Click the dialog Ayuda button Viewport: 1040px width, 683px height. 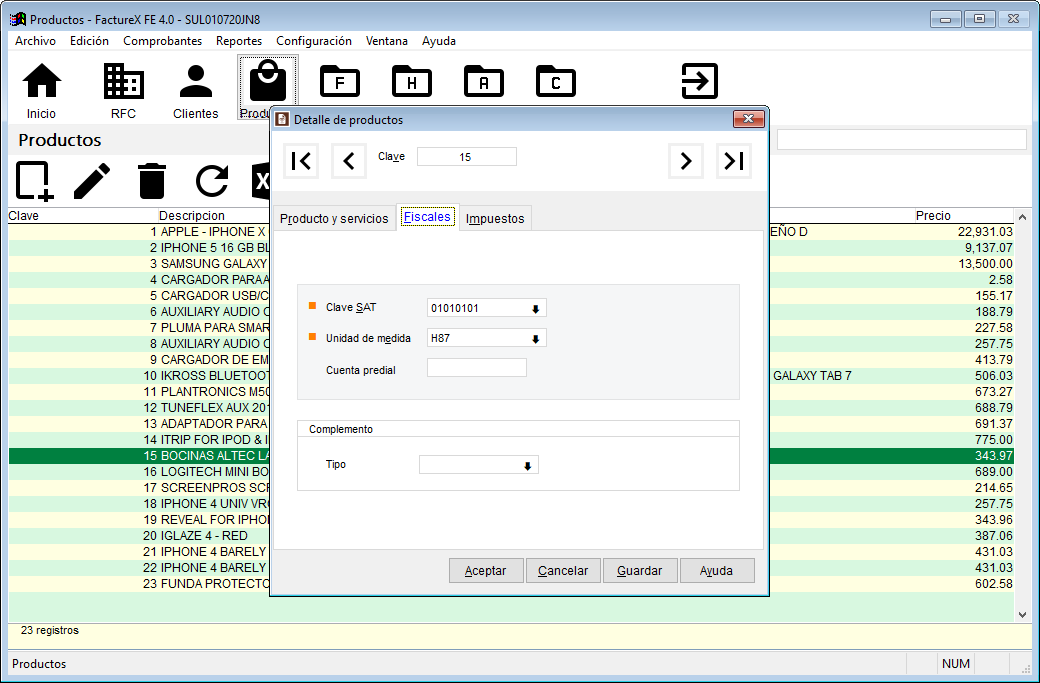(716, 570)
